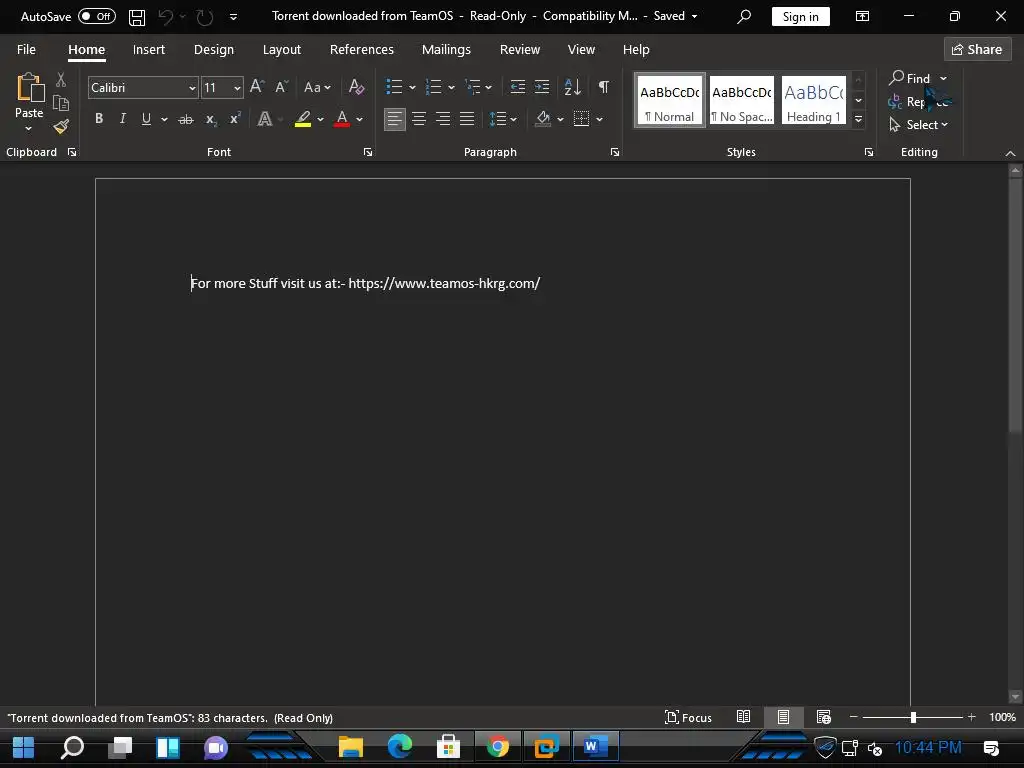Open Google Chrome from the taskbar

[x=498, y=746]
